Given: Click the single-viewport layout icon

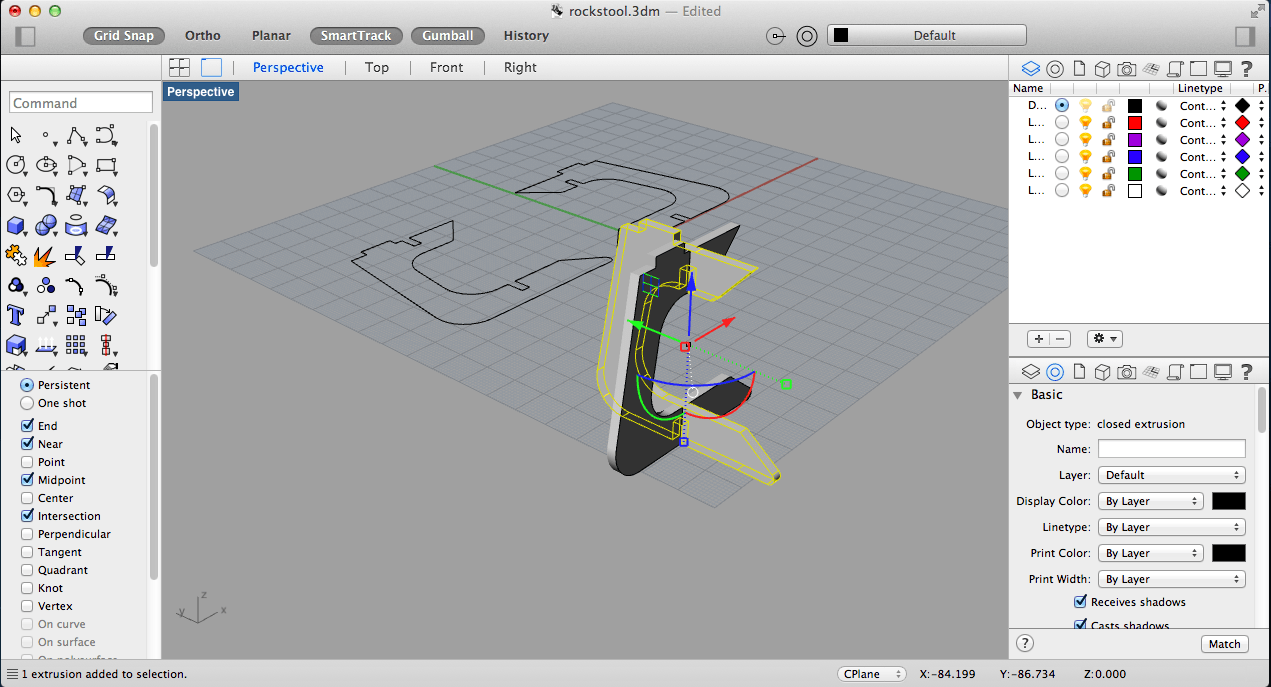Looking at the screenshot, I should tap(211, 67).
